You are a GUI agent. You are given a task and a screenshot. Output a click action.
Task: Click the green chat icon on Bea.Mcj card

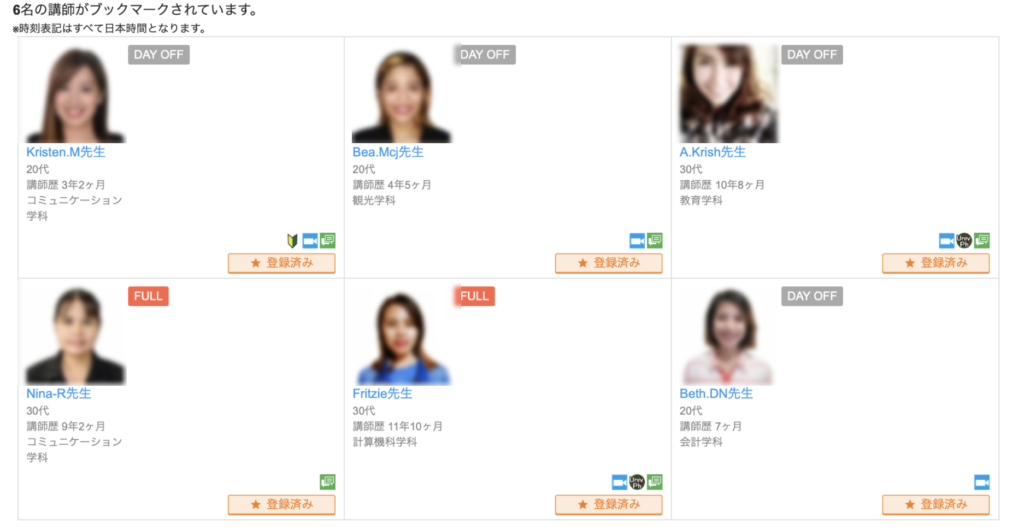click(x=654, y=241)
